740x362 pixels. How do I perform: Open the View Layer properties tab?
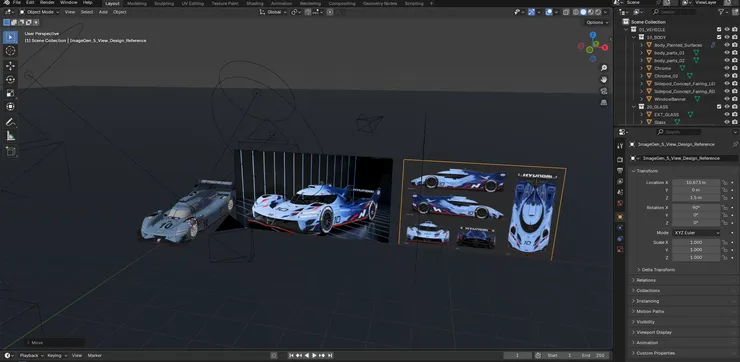click(x=620, y=181)
